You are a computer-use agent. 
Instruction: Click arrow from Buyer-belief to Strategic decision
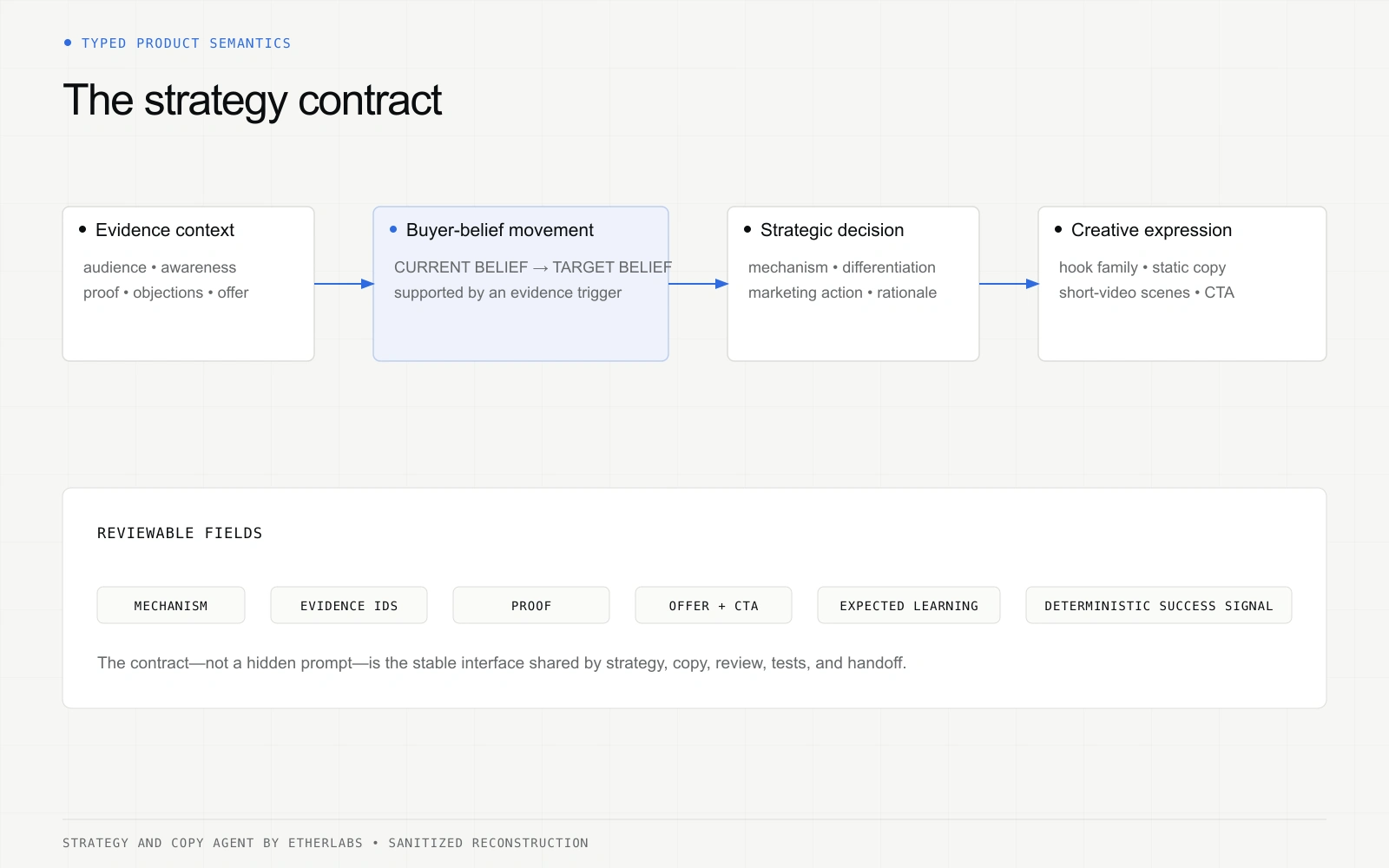click(698, 284)
